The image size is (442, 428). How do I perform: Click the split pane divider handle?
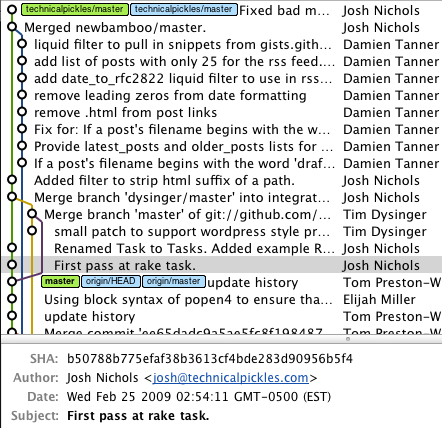348,339
